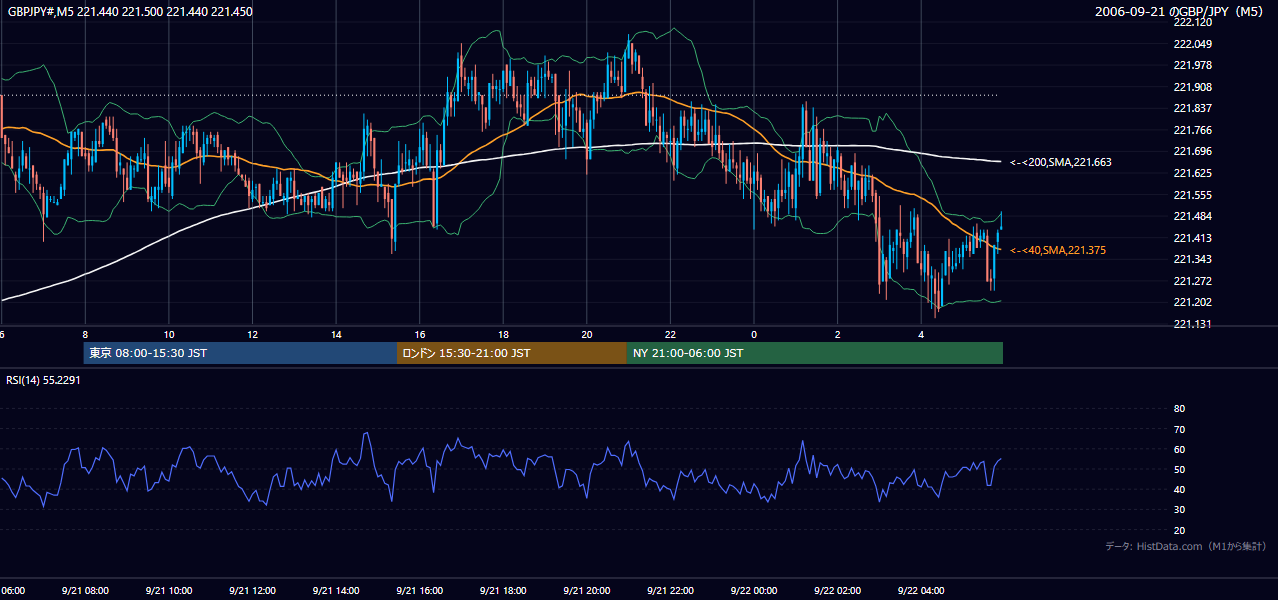Click the RSI 70 level label
This screenshot has width=1278, height=600.
pyautogui.click(x=1179, y=429)
